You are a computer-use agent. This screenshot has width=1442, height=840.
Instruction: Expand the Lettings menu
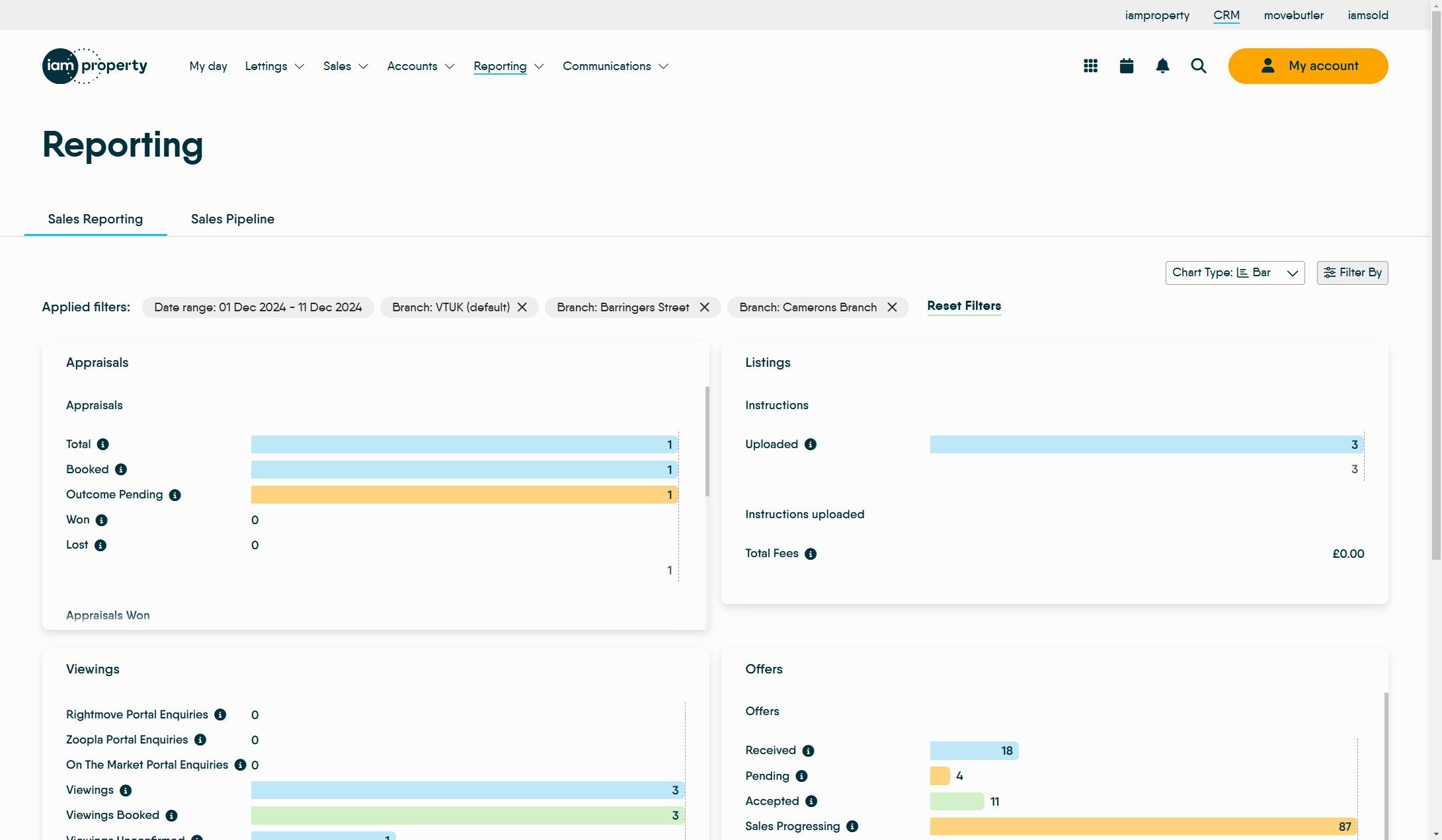tap(274, 66)
